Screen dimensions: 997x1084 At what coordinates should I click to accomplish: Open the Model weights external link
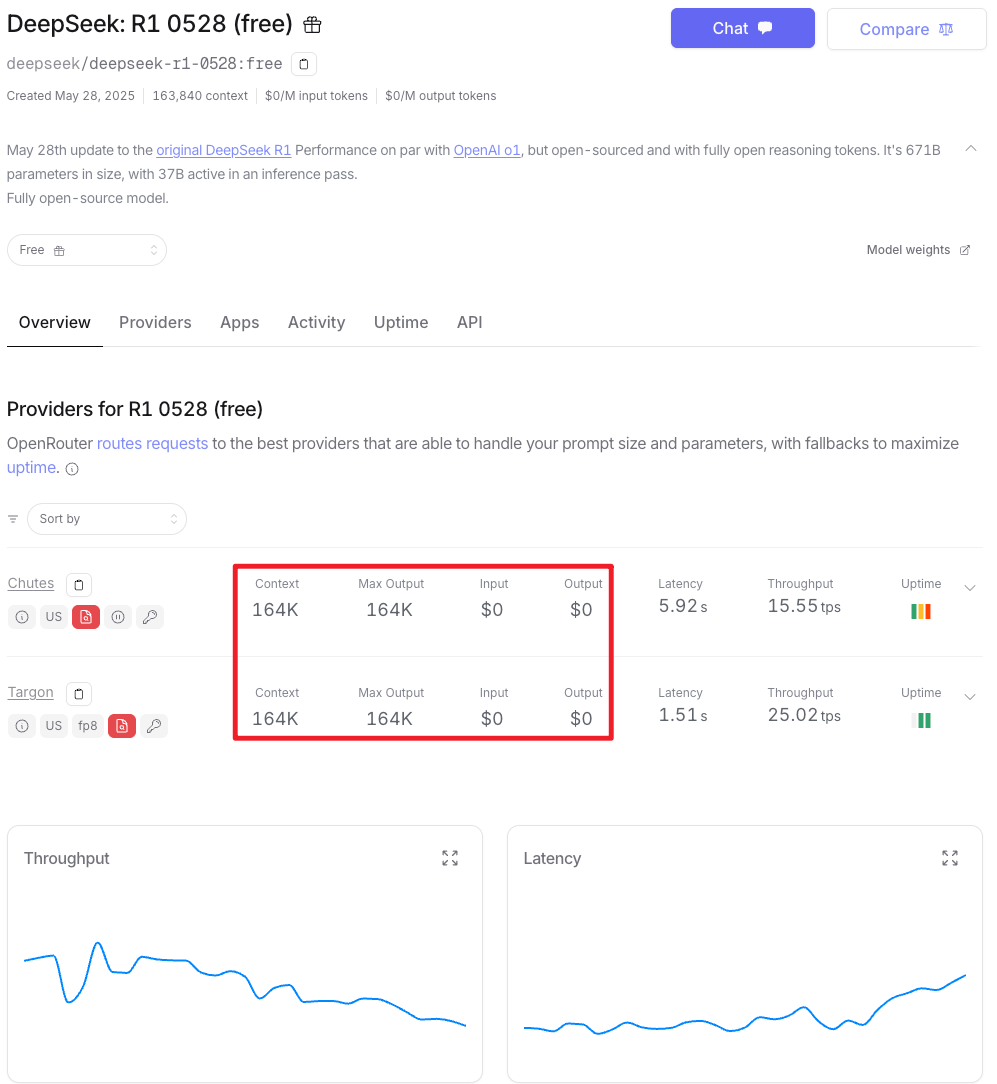click(918, 250)
